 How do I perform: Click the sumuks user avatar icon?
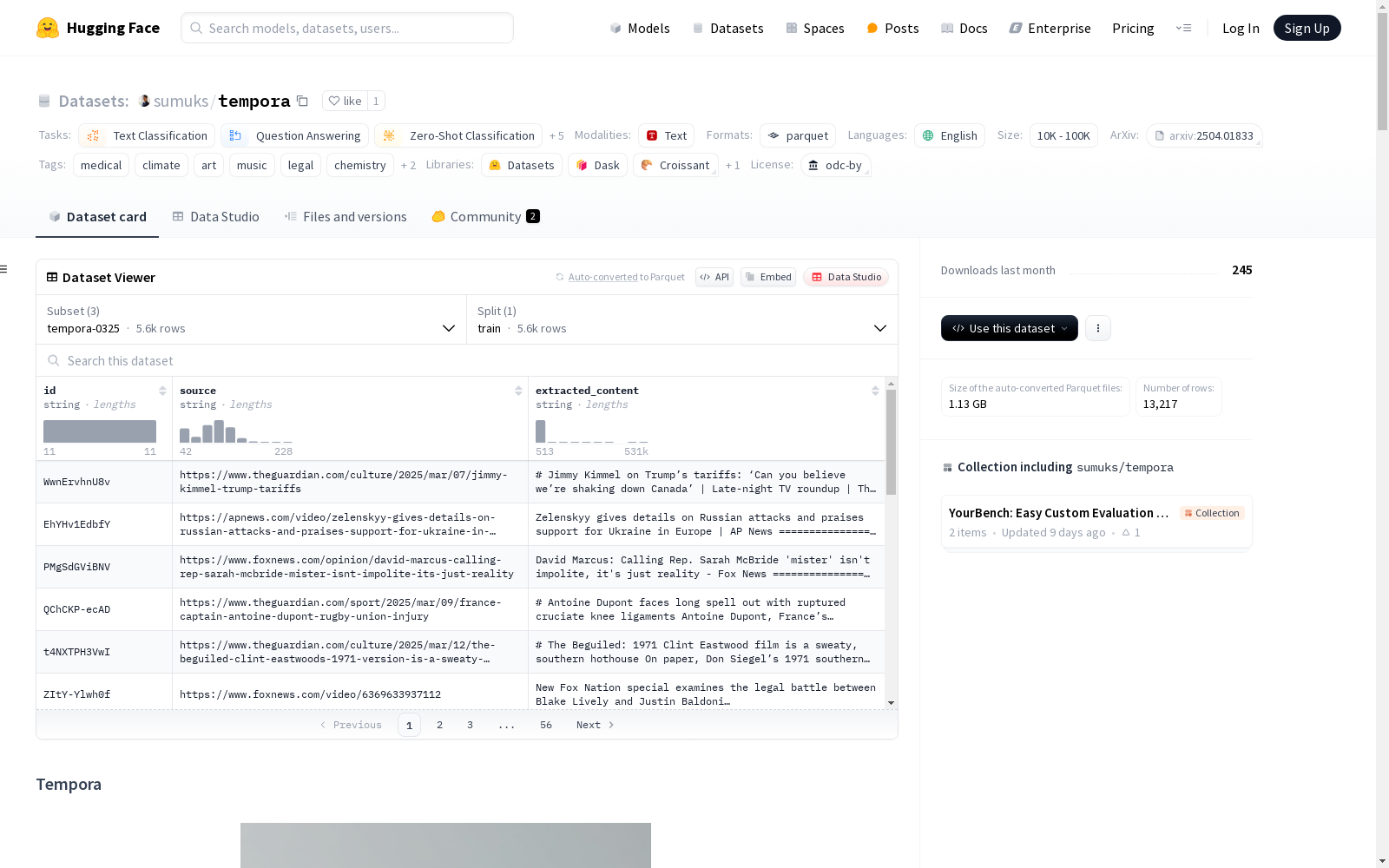[x=144, y=101]
